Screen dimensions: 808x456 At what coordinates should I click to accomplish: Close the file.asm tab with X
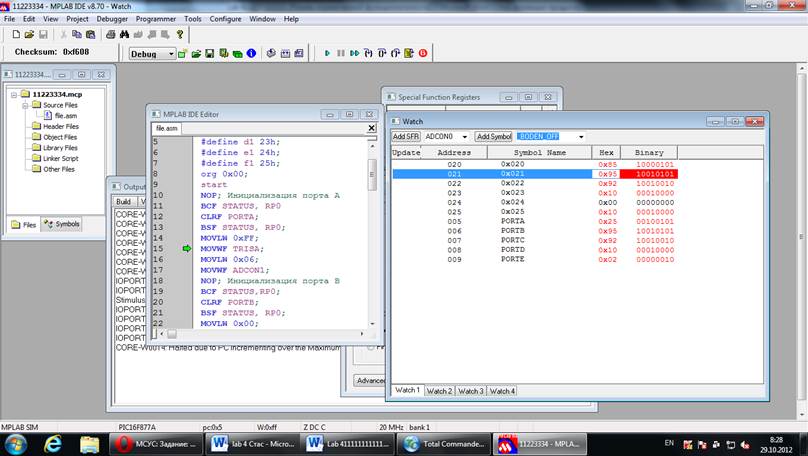(372, 128)
